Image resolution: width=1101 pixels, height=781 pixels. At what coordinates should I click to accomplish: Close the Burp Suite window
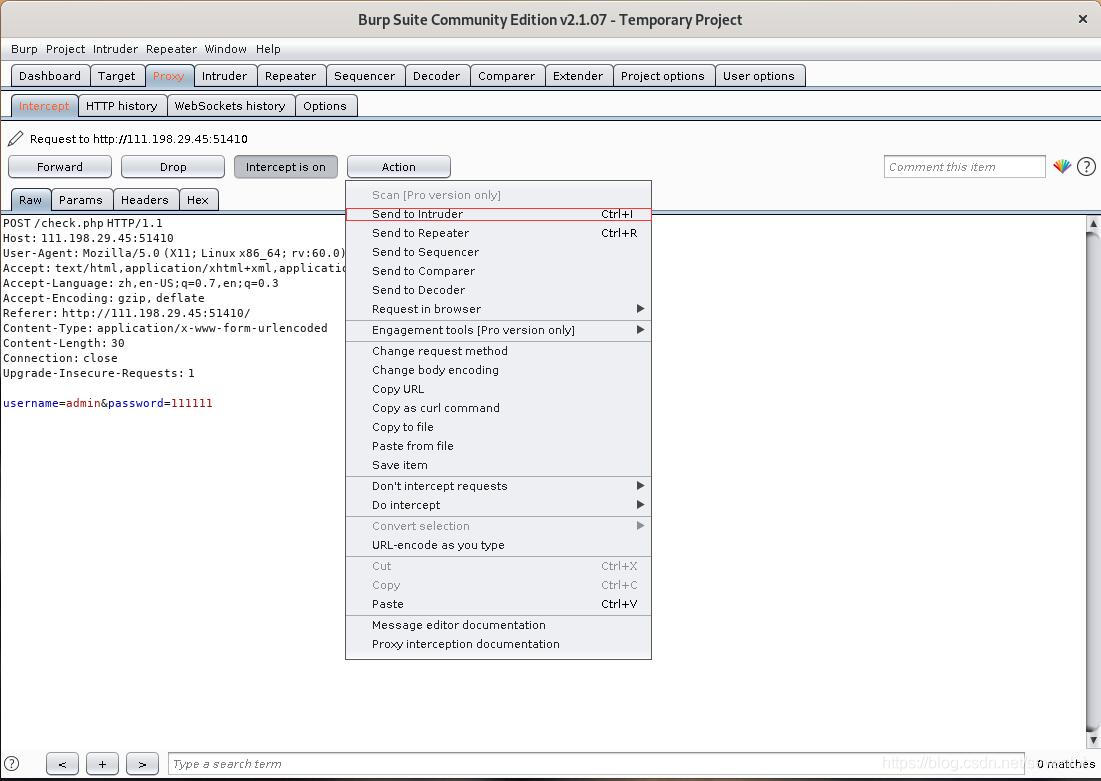tap(1083, 20)
